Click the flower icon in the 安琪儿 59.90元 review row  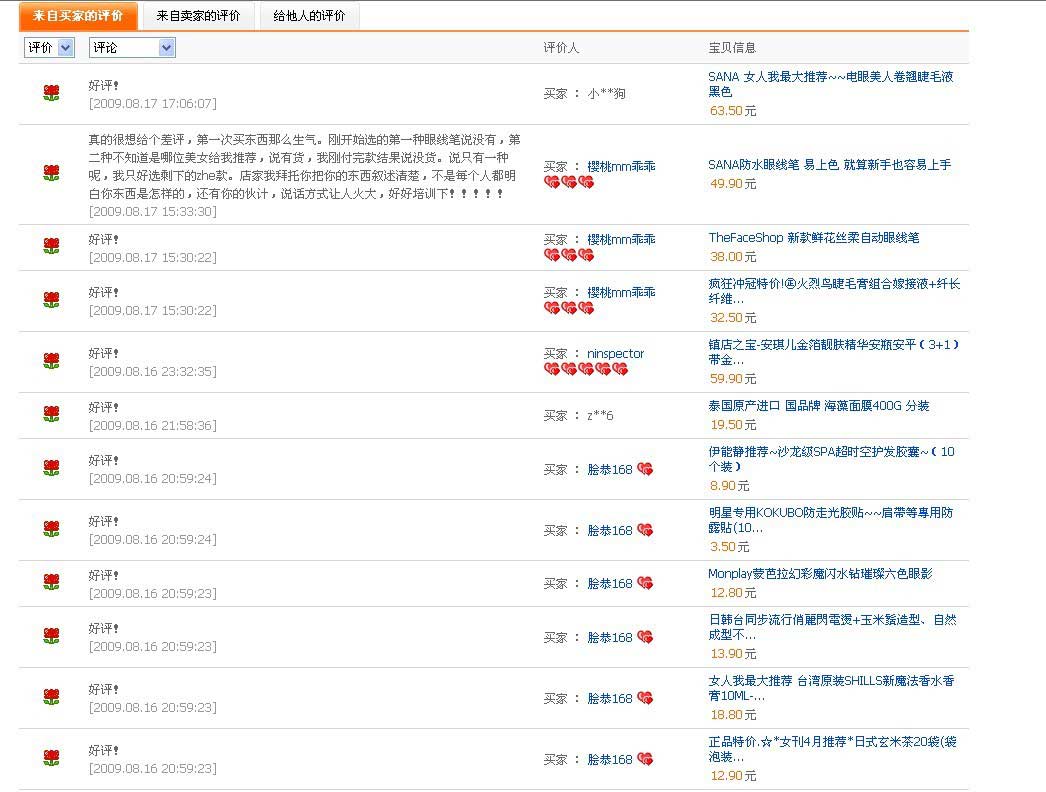coord(52,361)
